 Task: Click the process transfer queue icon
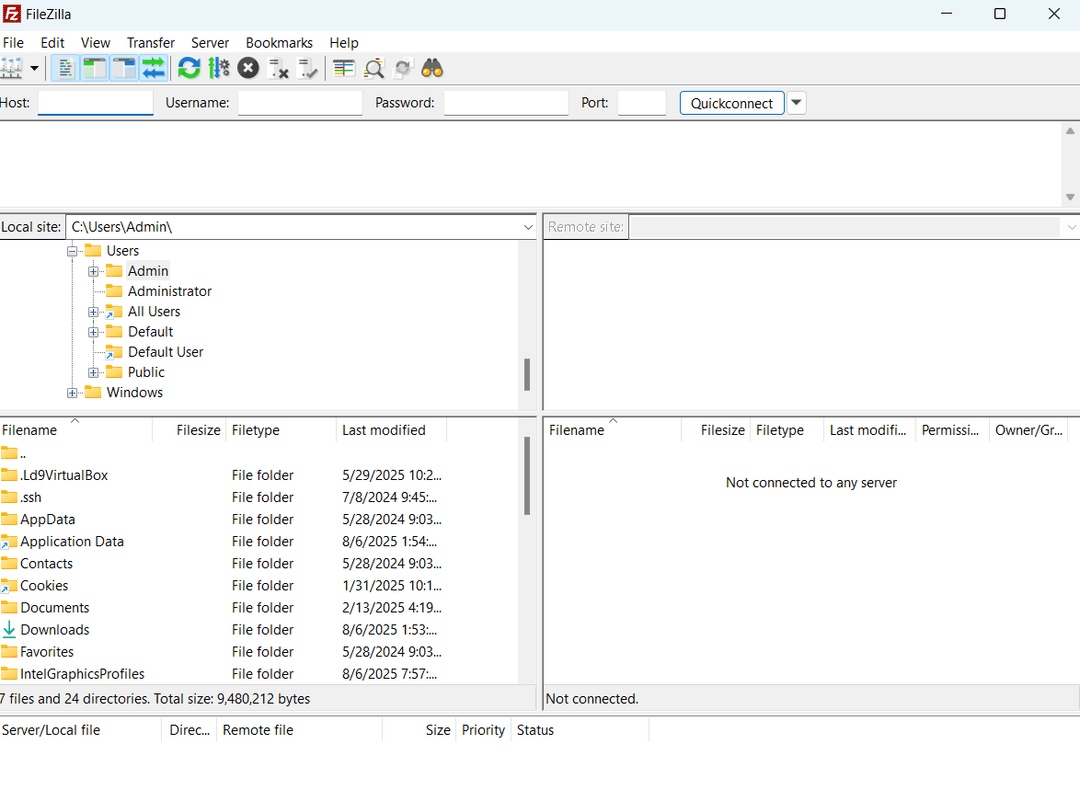[x=219, y=68]
